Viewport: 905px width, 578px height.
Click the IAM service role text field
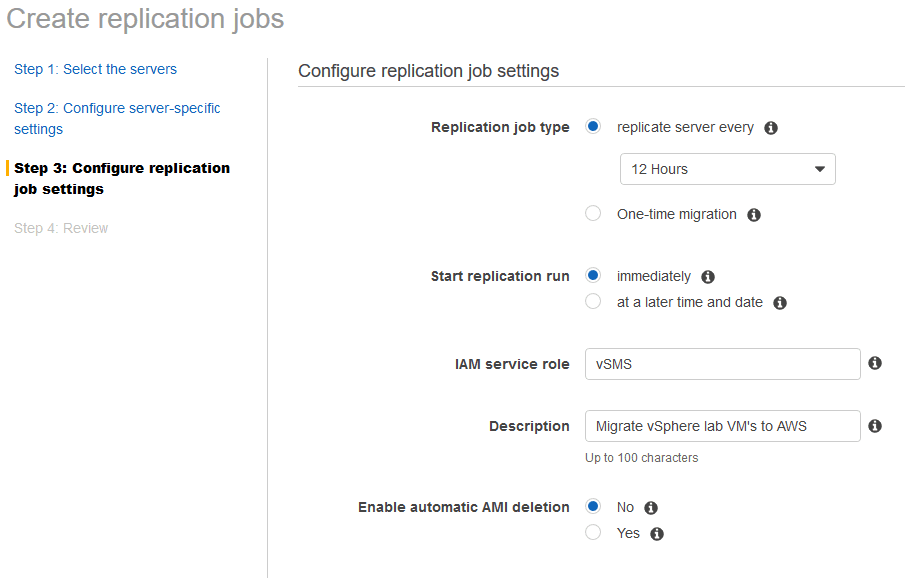click(723, 364)
